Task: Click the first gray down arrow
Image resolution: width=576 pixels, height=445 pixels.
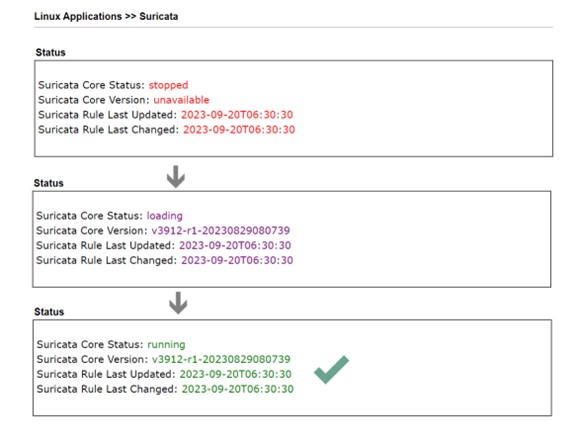Action: (176, 177)
